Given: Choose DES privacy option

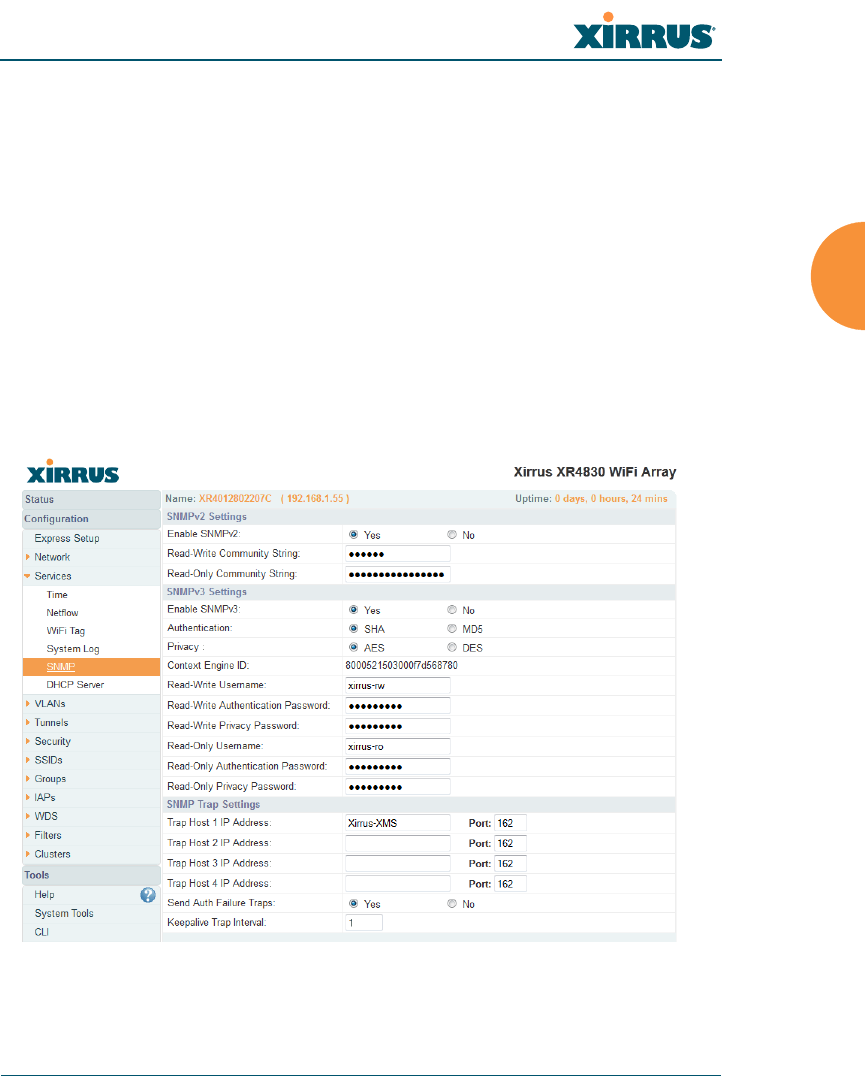Looking at the screenshot, I should click(451, 647).
